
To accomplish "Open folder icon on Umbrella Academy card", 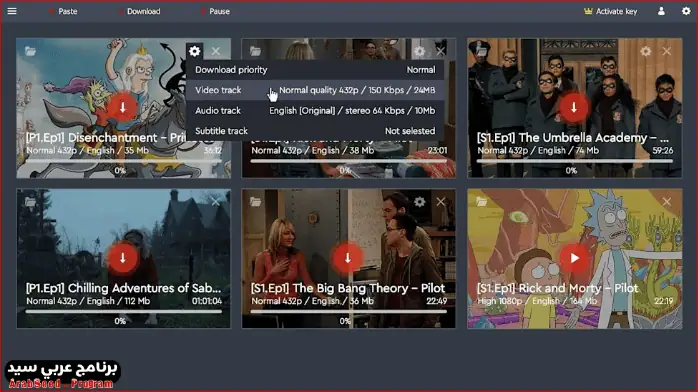I will (x=481, y=51).
